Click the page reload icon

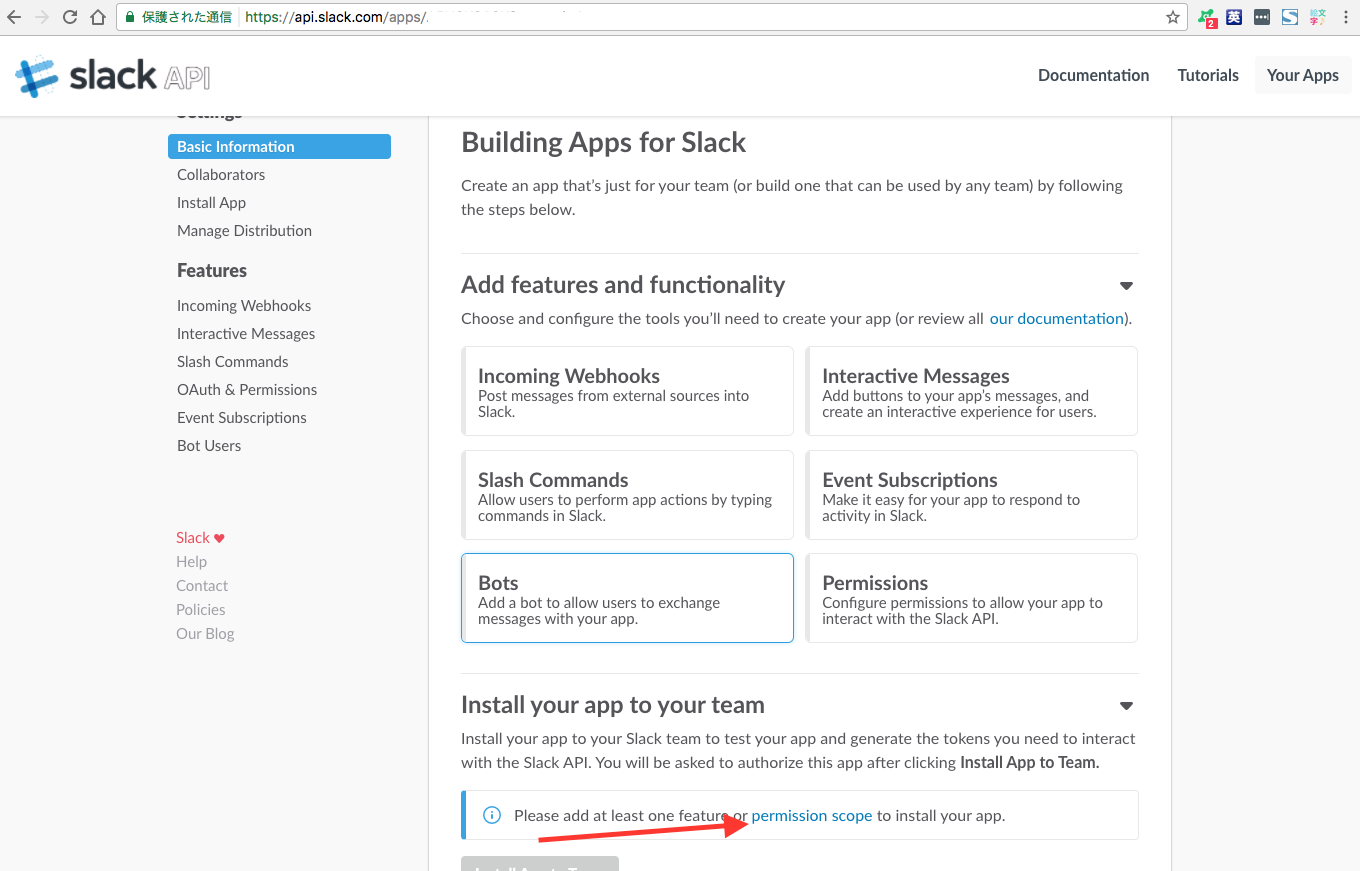click(x=68, y=16)
